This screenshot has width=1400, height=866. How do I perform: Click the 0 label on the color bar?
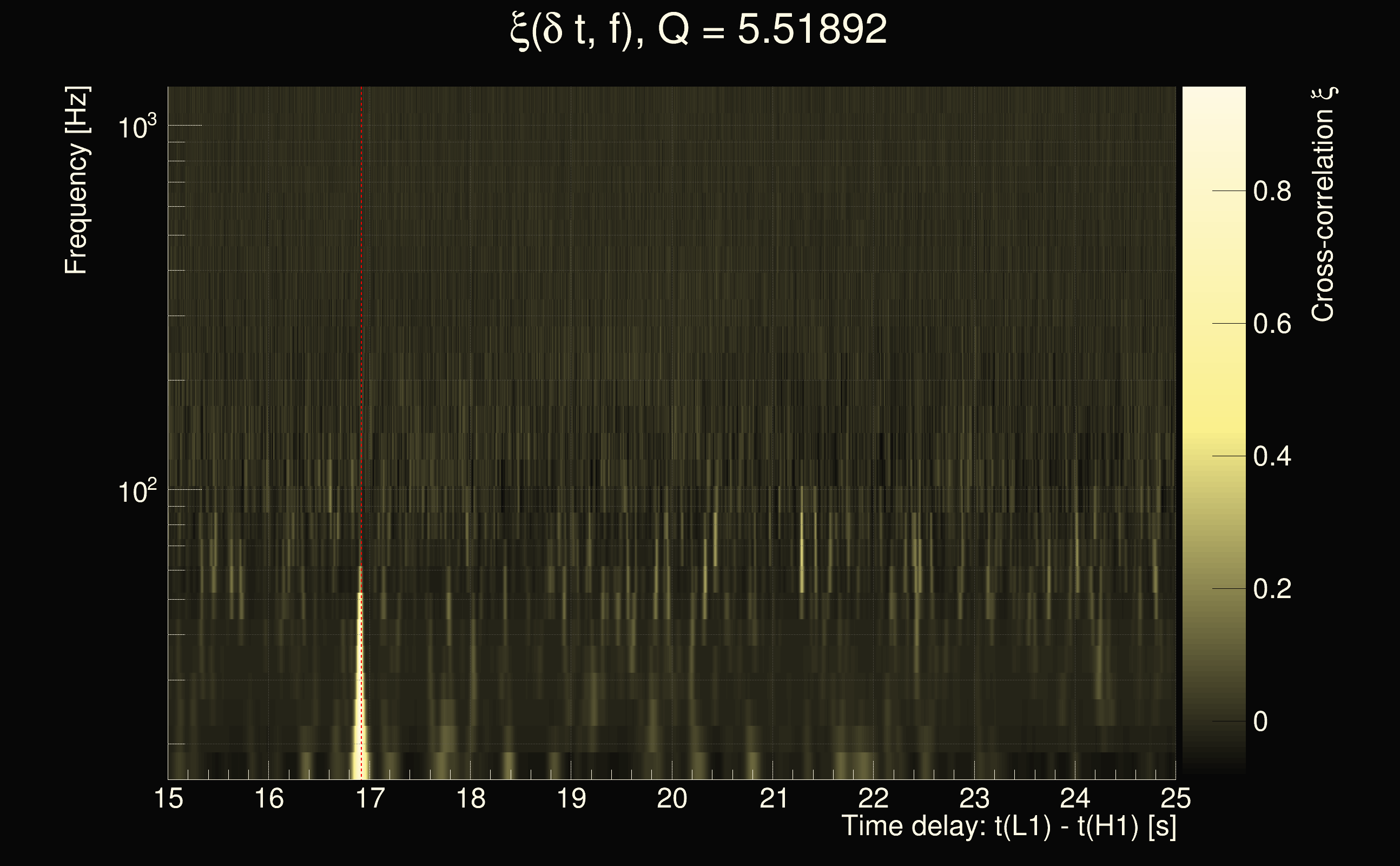[x=1260, y=721]
